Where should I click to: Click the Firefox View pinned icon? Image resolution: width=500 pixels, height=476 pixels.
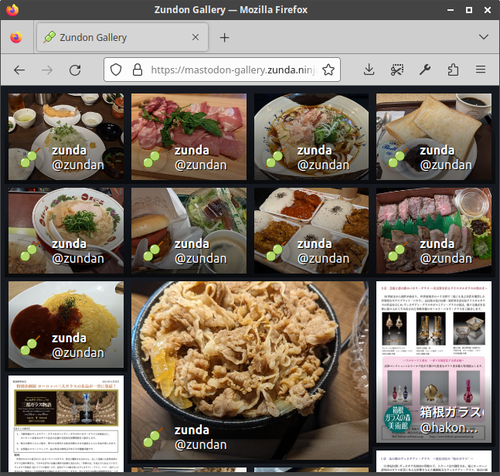coord(16,37)
